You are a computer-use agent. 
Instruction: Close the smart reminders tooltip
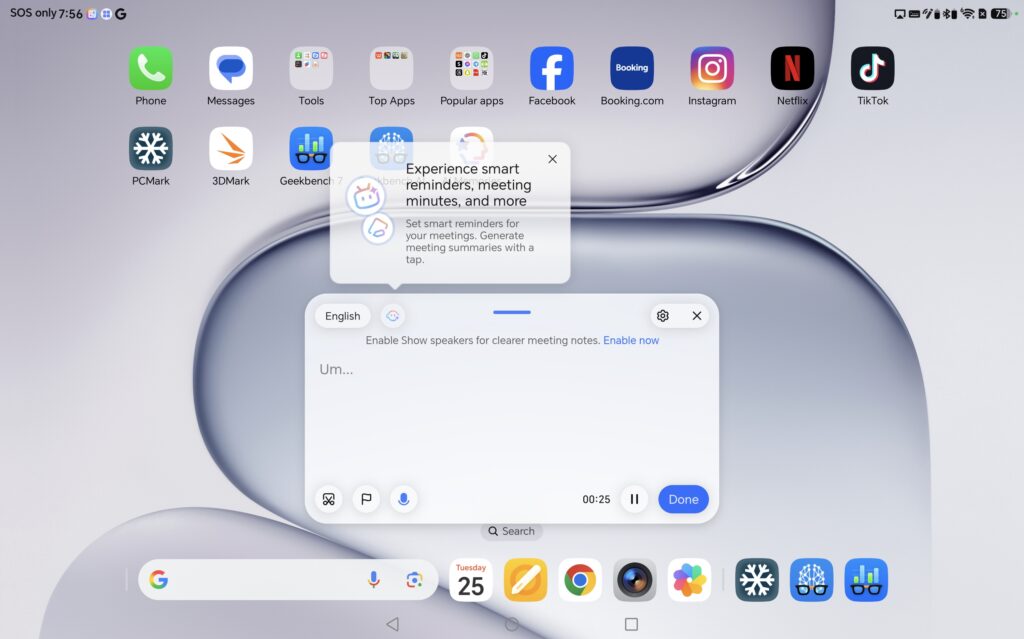pos(552,159)
